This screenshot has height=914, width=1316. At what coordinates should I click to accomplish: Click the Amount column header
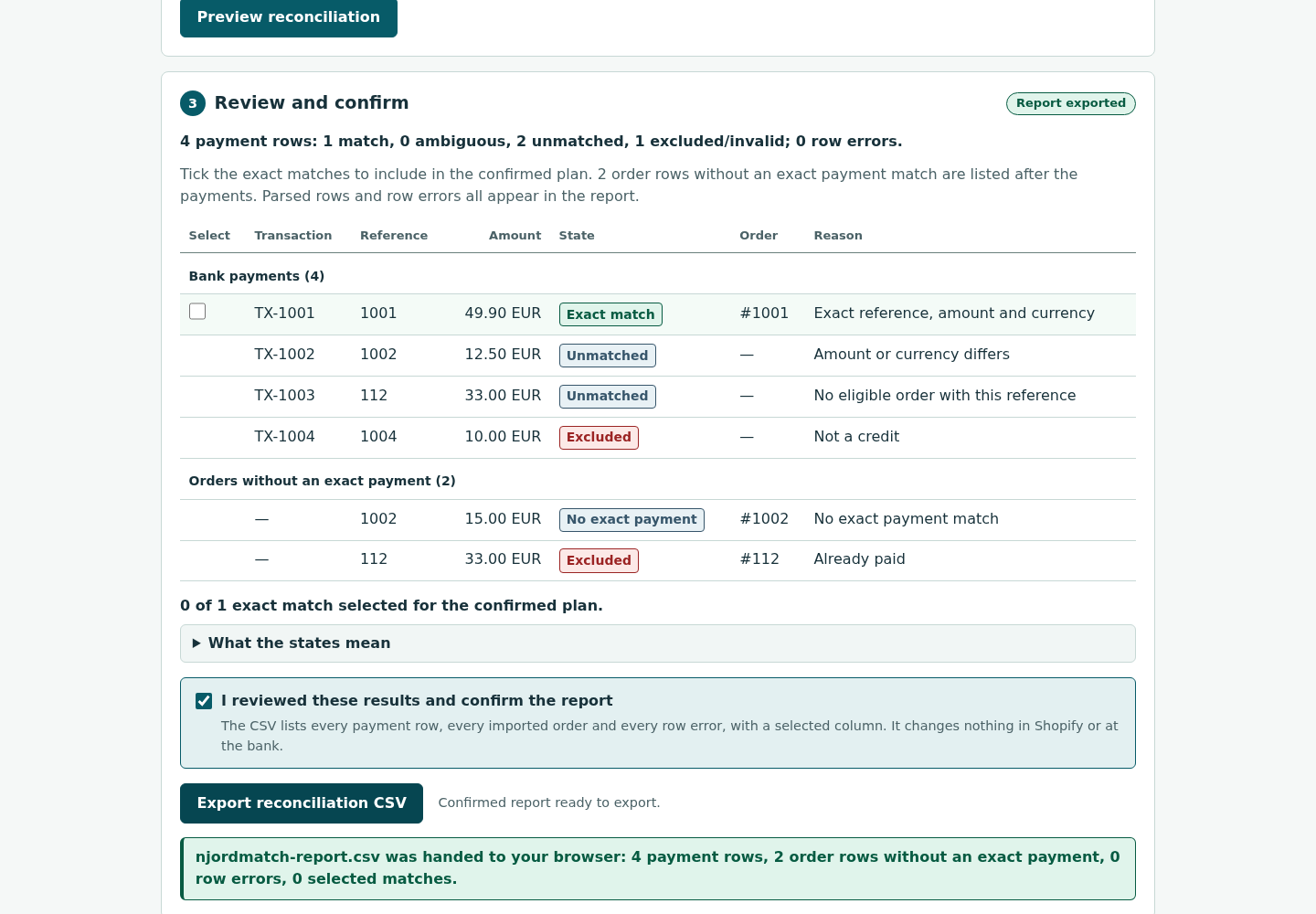pos(515,236)
